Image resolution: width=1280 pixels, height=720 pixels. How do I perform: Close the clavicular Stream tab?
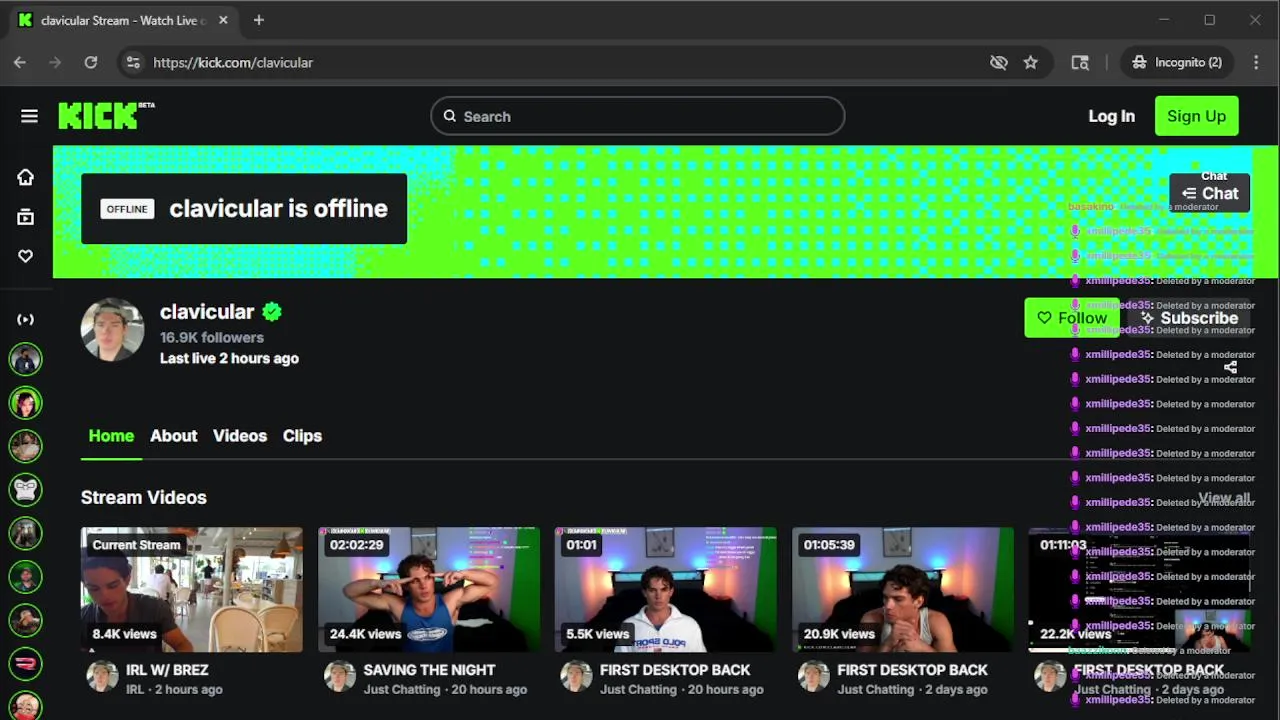point(223,20)
